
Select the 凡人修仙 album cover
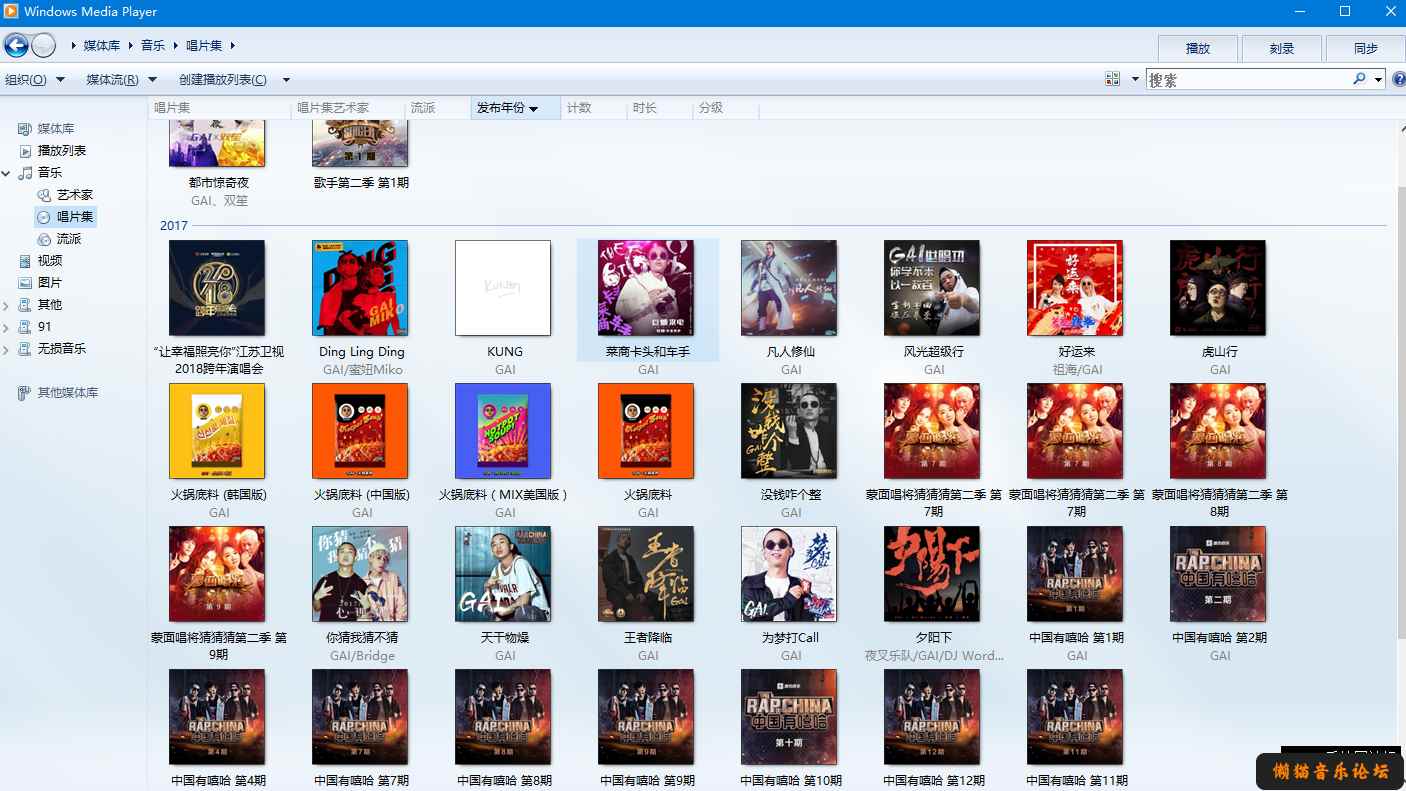789,288
